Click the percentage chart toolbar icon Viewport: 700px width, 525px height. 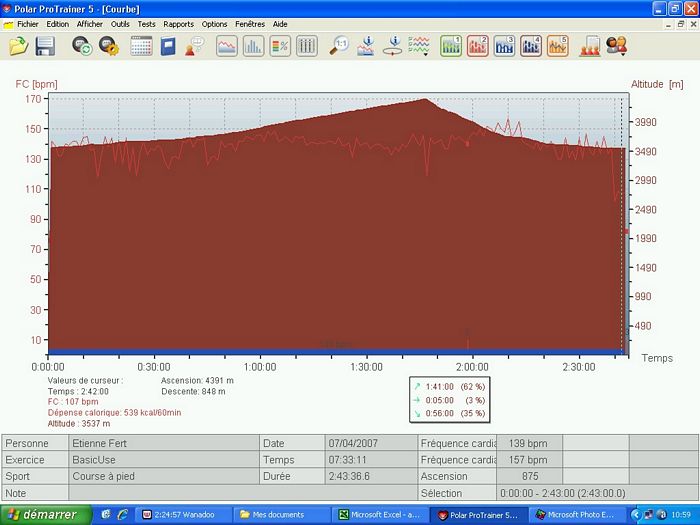point(280,46)
